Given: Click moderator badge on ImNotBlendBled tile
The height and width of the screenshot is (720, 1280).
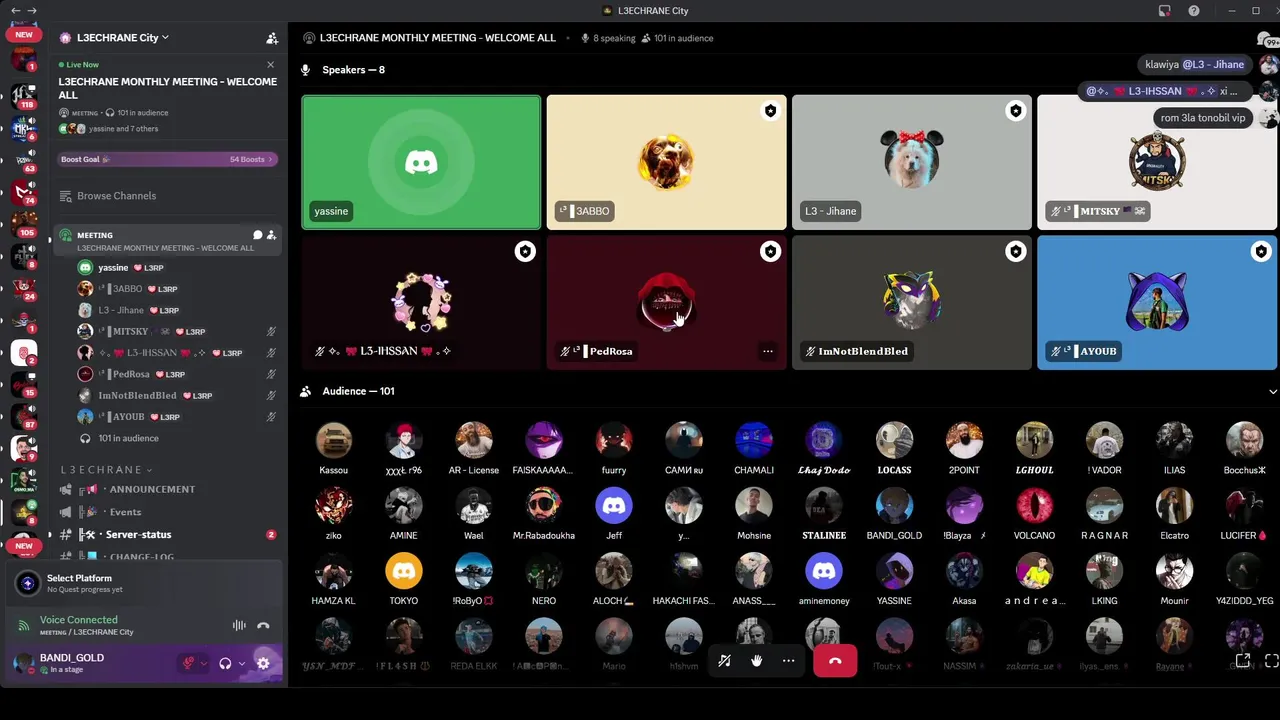Looking at the screenshot, I should [1016, 252].
